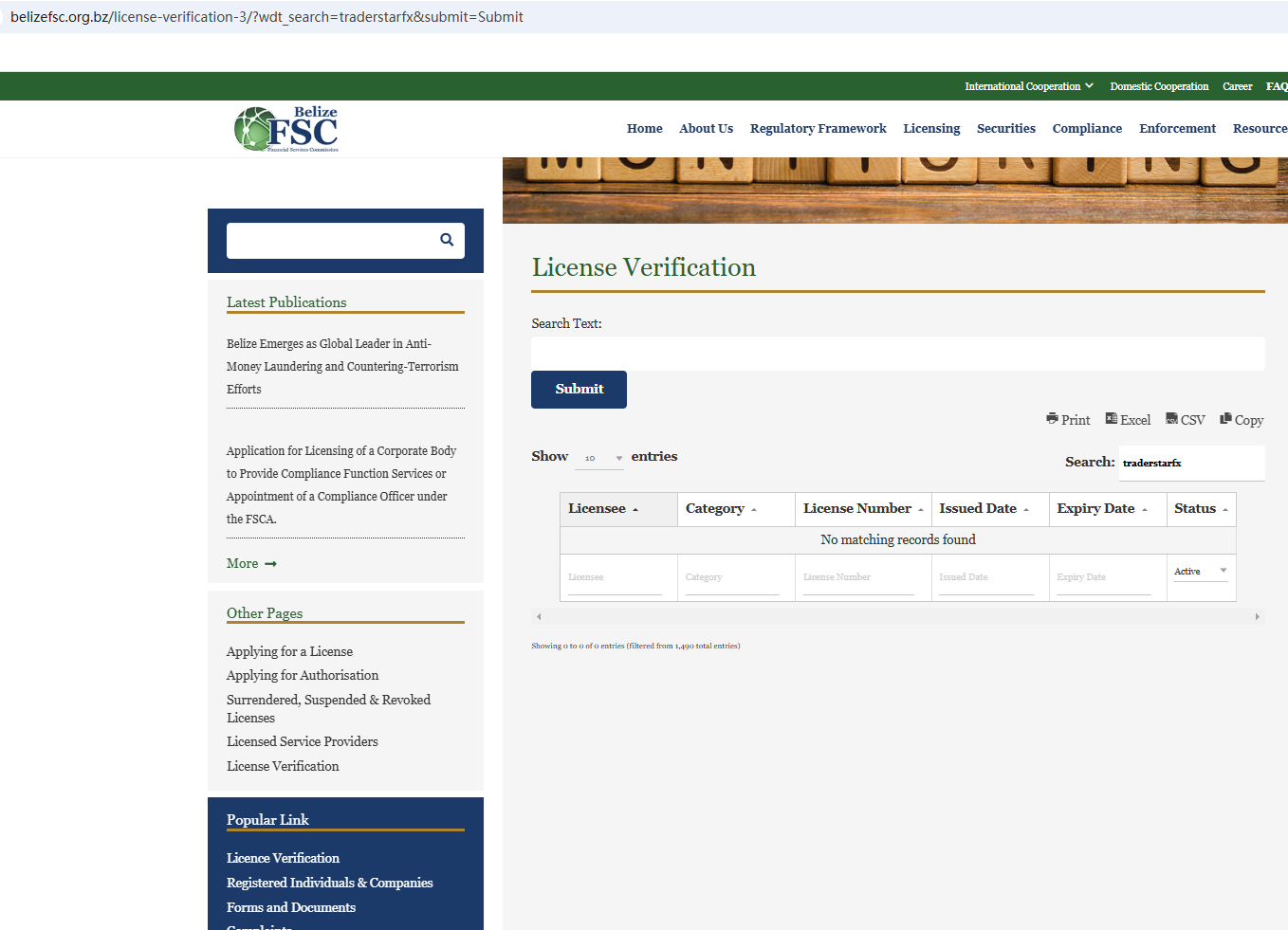
Task: Copy table data to clipboard
Action: 1242,419
